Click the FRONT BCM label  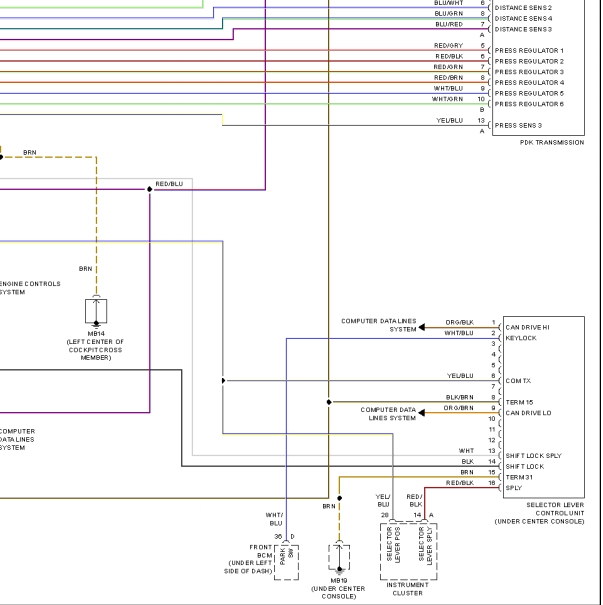tap(261, 551)
